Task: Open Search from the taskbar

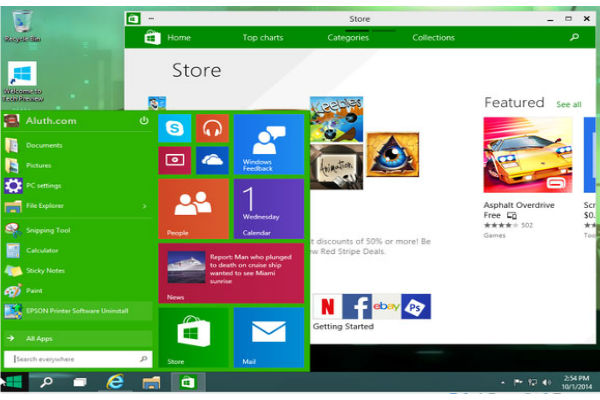Action: (x=47, y=382)
